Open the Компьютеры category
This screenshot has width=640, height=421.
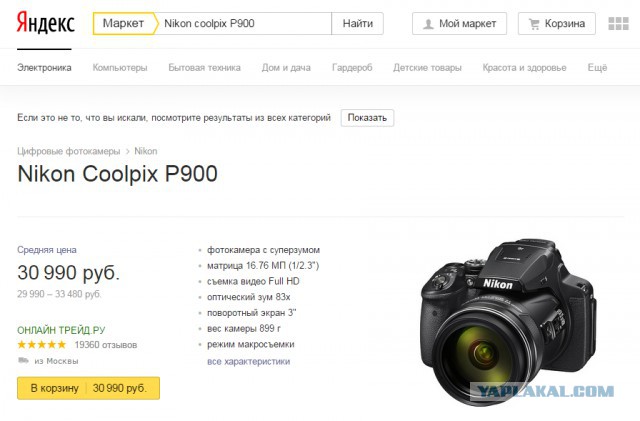click(x=120, y=68)
